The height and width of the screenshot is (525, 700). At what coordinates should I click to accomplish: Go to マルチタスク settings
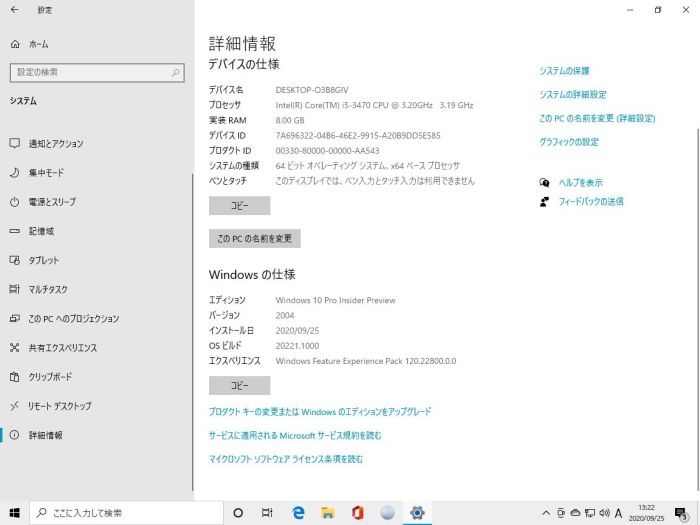point(48,289)
